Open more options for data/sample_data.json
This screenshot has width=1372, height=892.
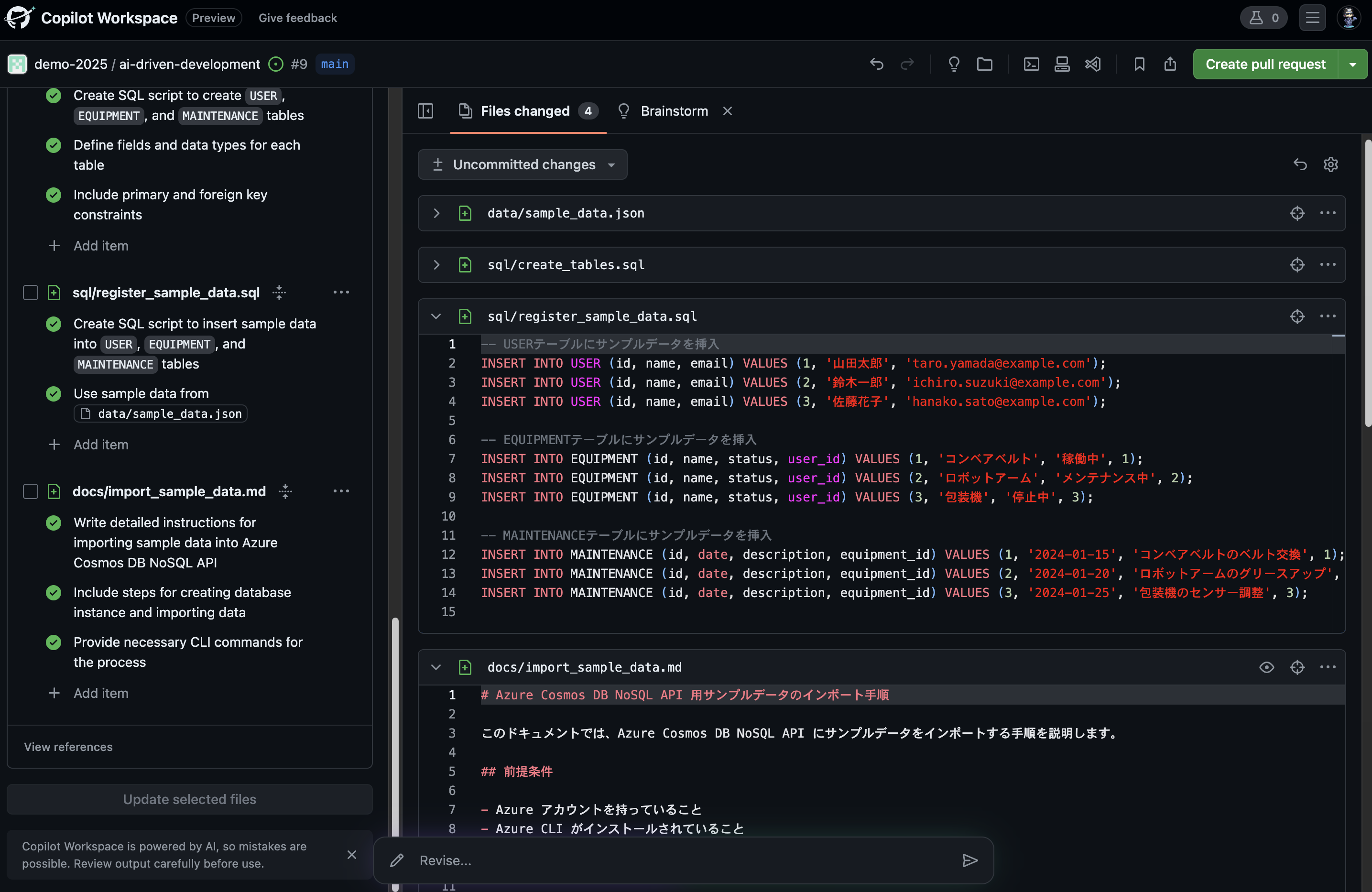1328,213
